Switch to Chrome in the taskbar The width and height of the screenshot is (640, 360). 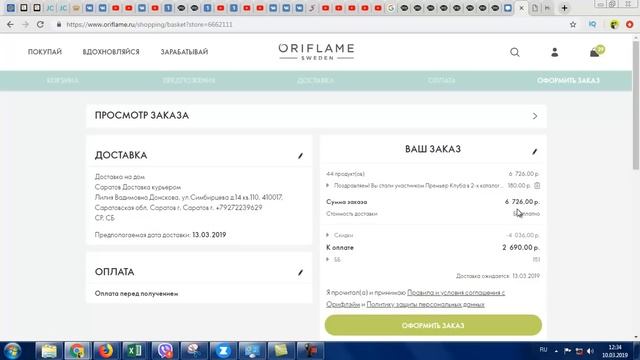click(77, 351)
